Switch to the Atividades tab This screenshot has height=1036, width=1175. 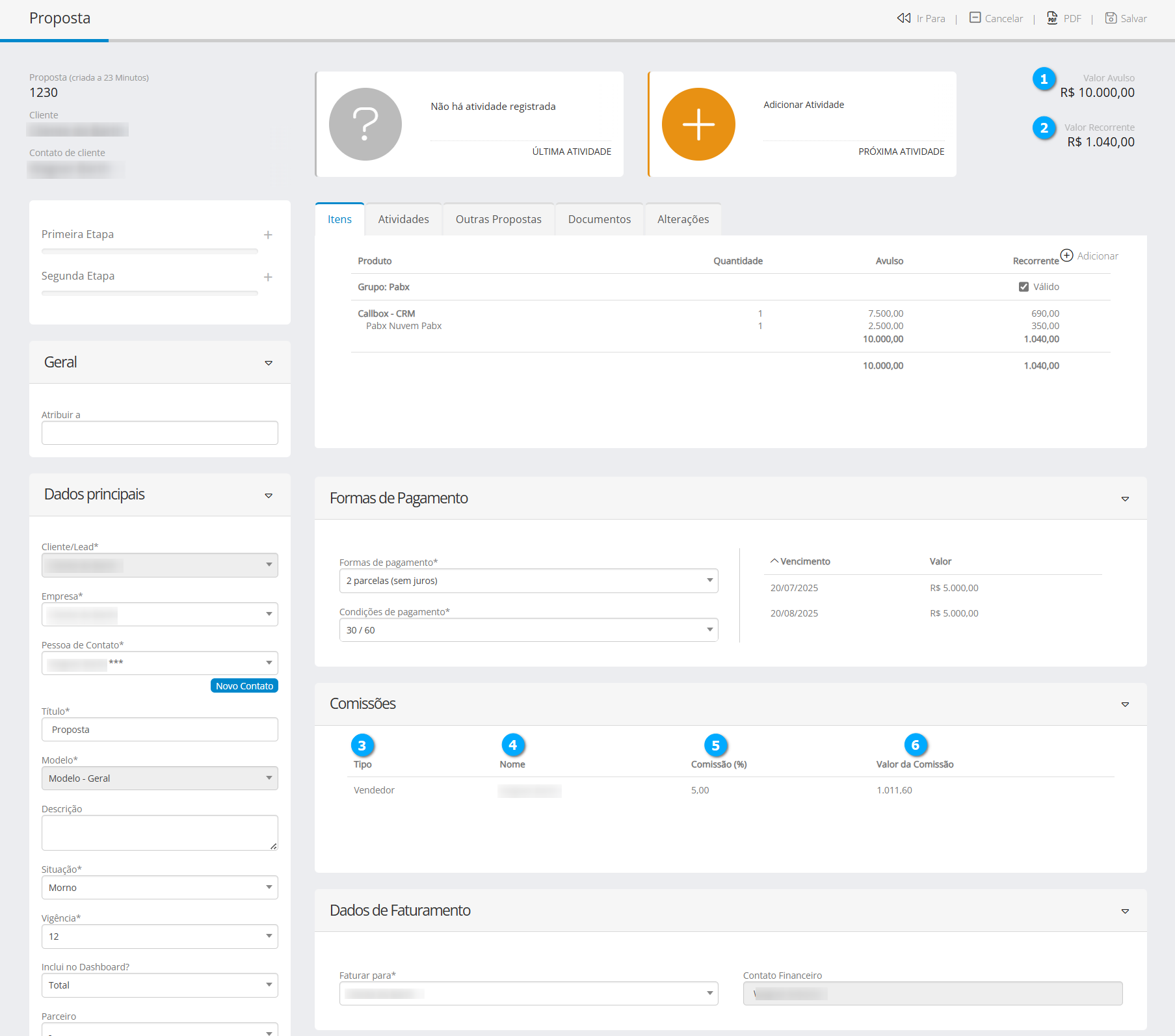point(403,219)
